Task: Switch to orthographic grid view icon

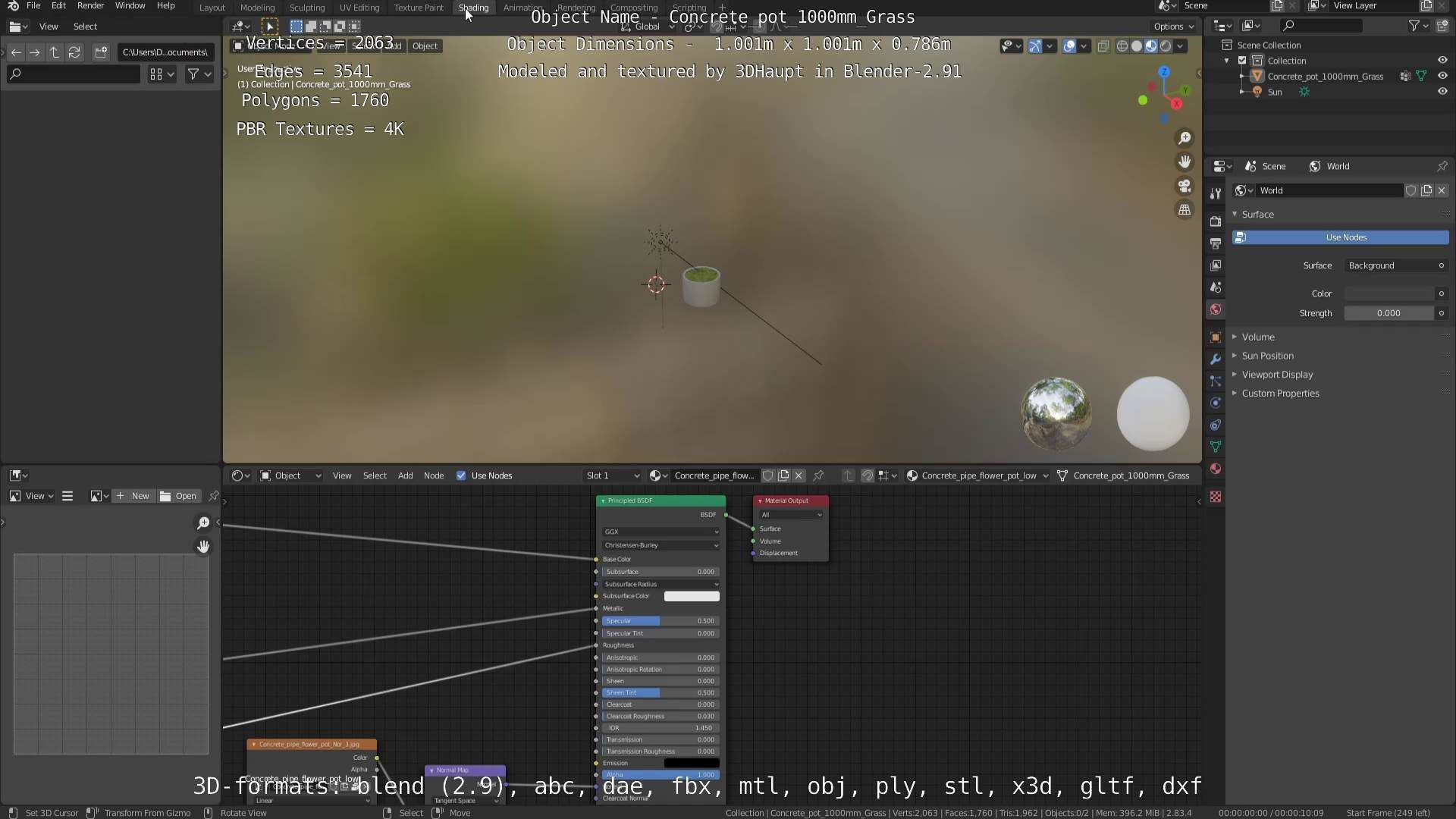Action: point(1184,210)
